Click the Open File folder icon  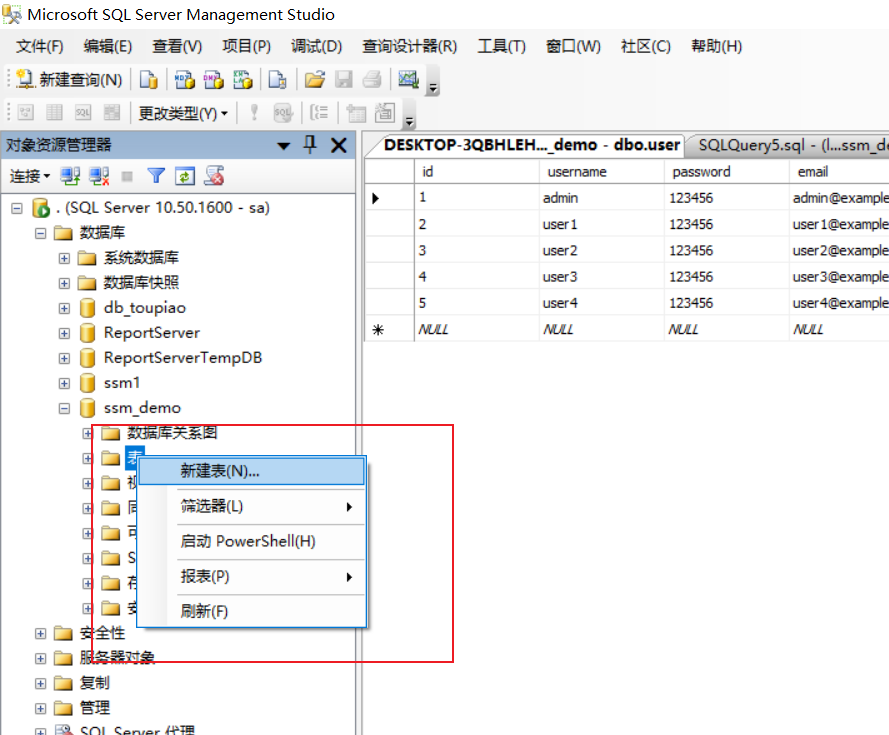point(315,79)
